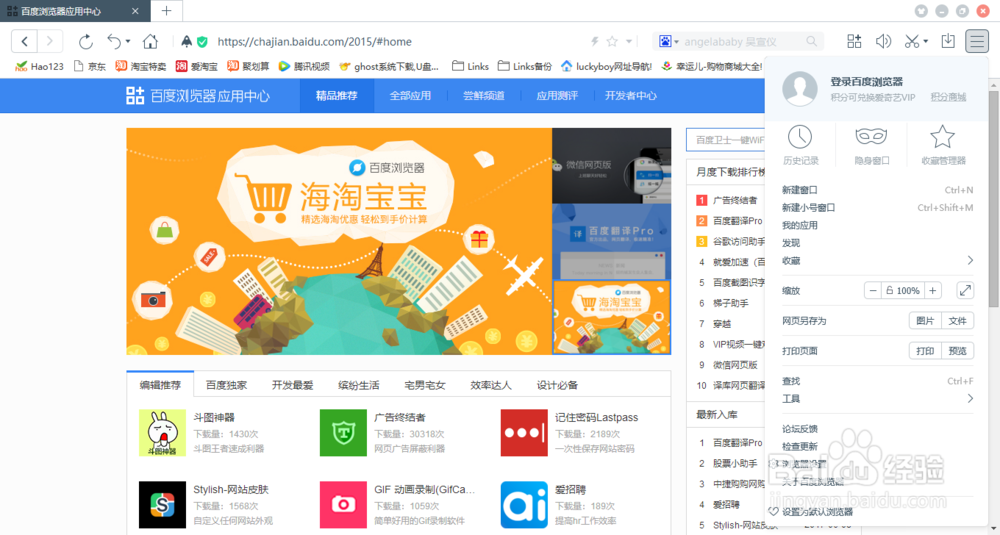Click the GIF 动画录制 camera app icon
This screenshot has width=1000, height=535.
point(343,505)
